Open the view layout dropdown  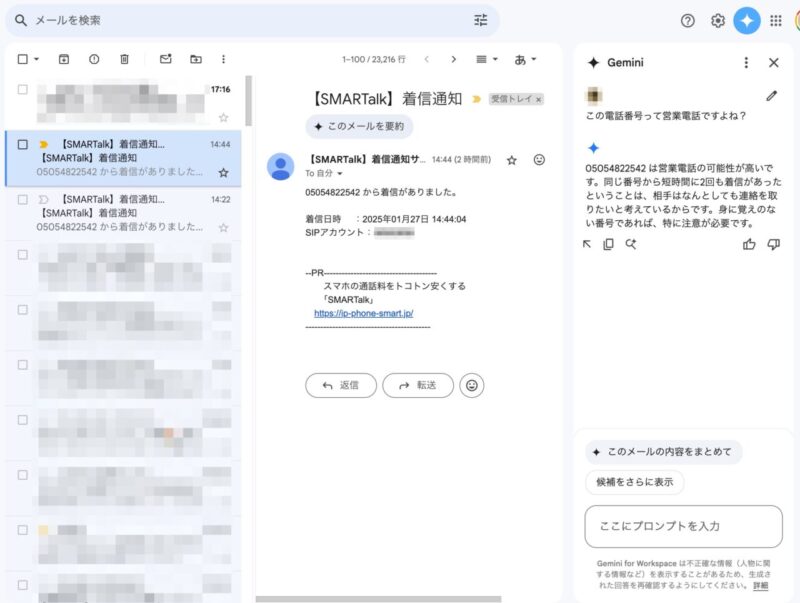[487, 59]
